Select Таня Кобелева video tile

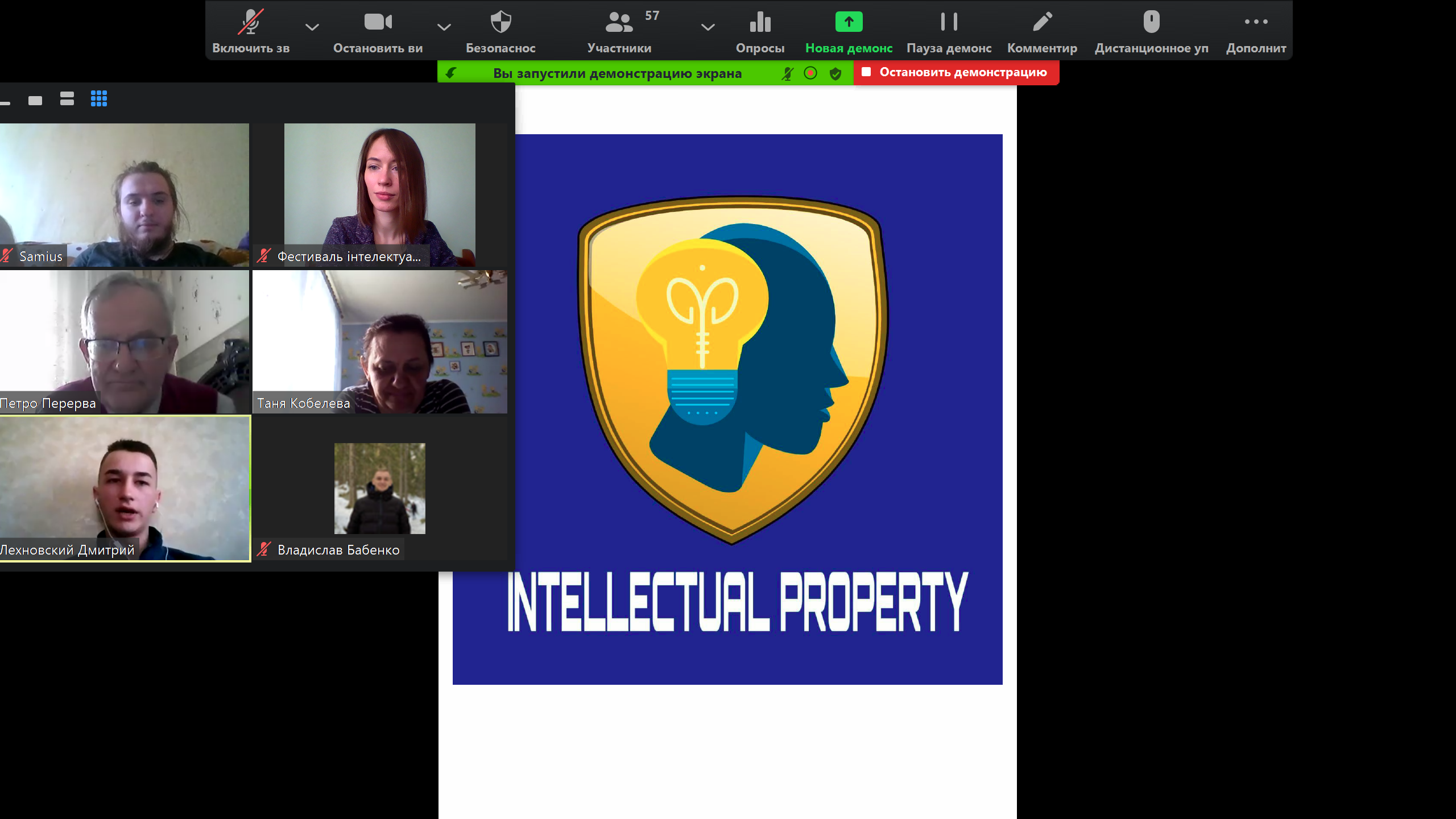380,342
